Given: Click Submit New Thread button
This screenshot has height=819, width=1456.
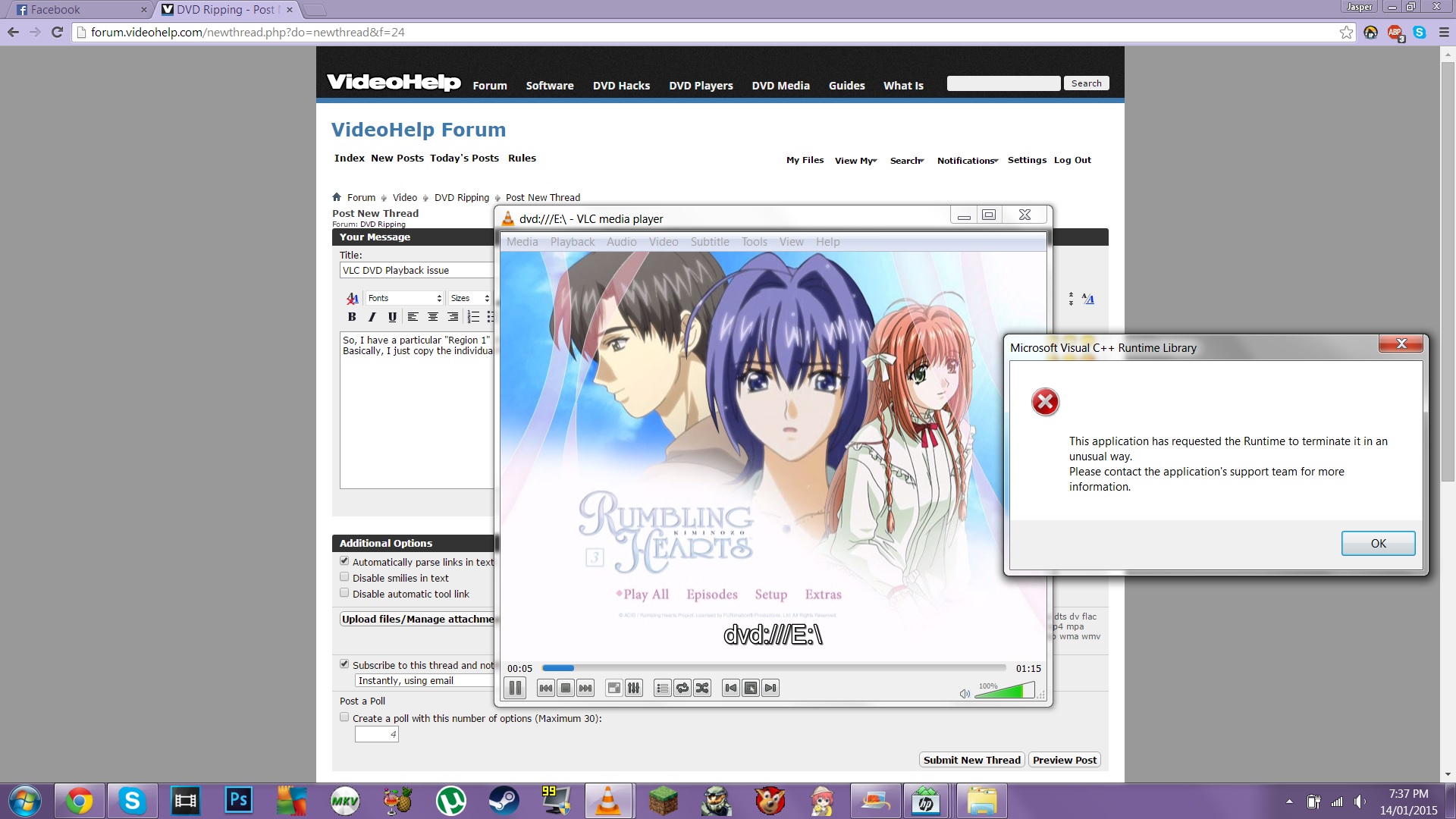Looking at the screenshot, I should pyautogui.click(x=971, y=760).
